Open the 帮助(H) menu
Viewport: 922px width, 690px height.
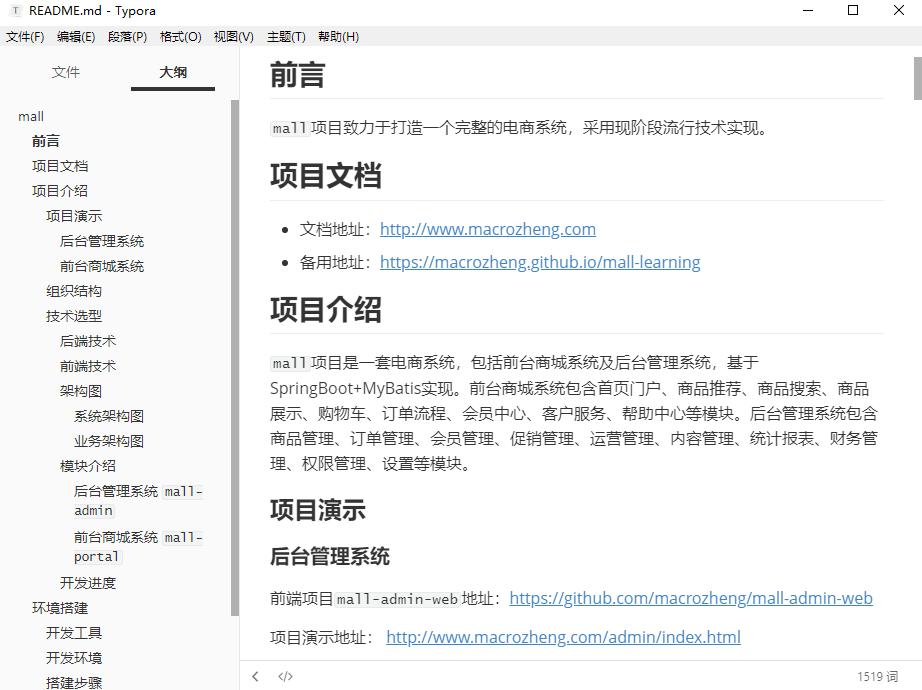tap(338, 37)
